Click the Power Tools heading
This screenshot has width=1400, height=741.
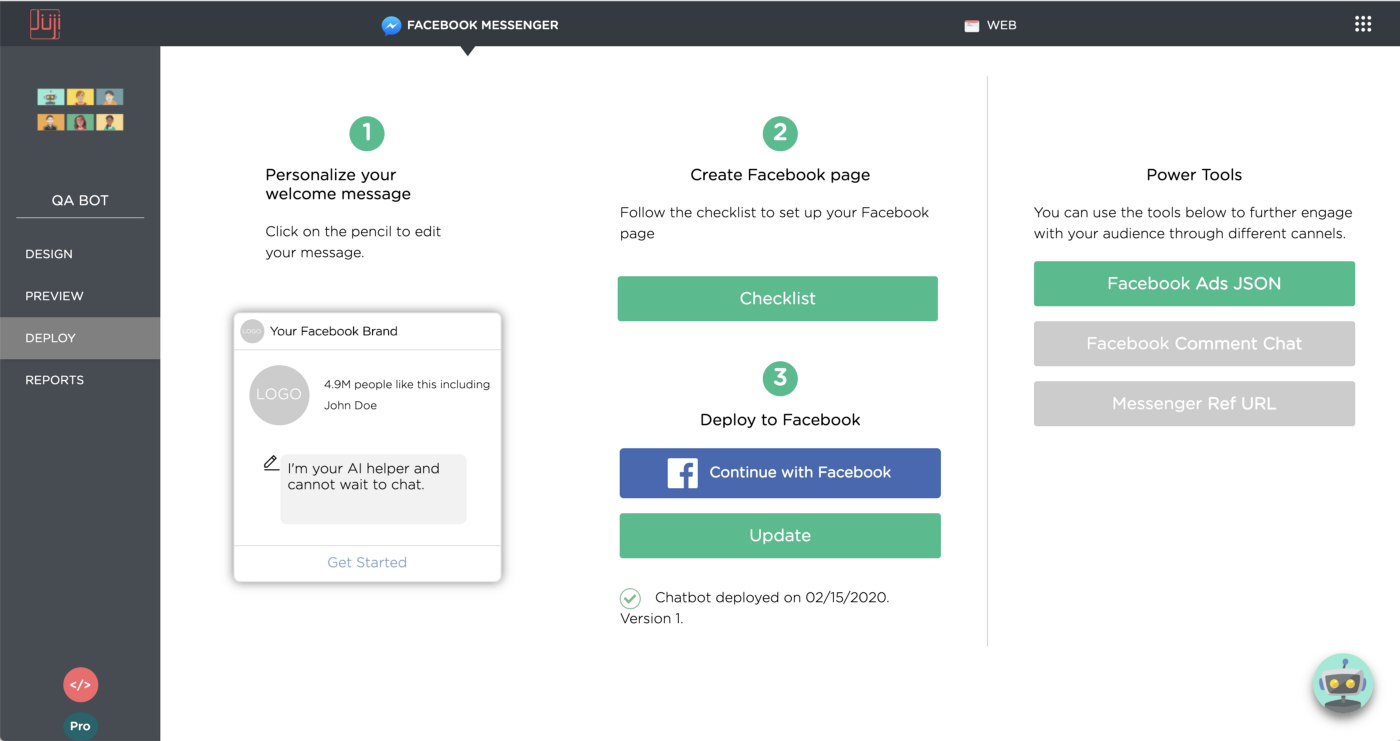pos(1194,175)
